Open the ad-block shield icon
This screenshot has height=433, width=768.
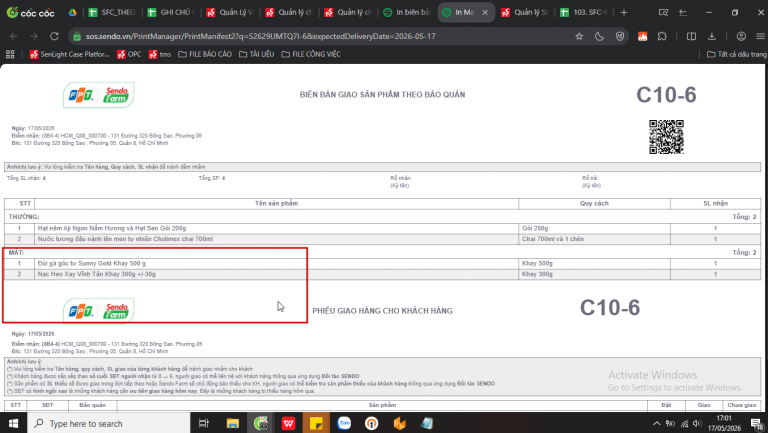point(620,36)
